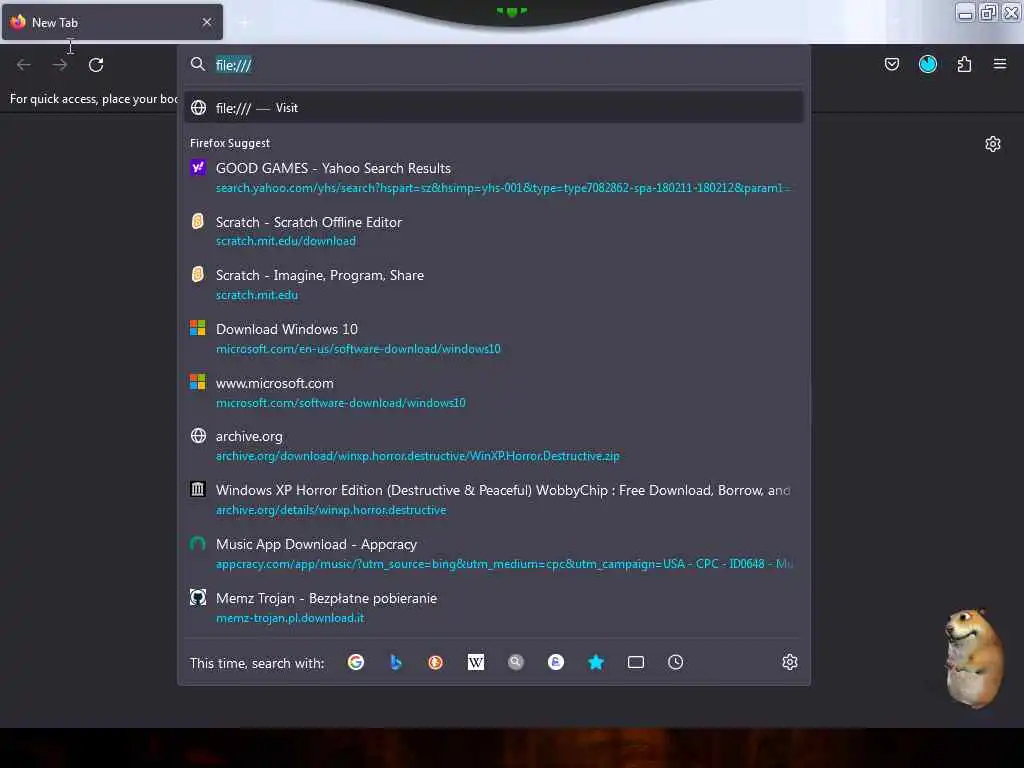Search in Bookmarks with star icon
Image resolution: width=1024 pixels, height=768 pixels.
596,662
